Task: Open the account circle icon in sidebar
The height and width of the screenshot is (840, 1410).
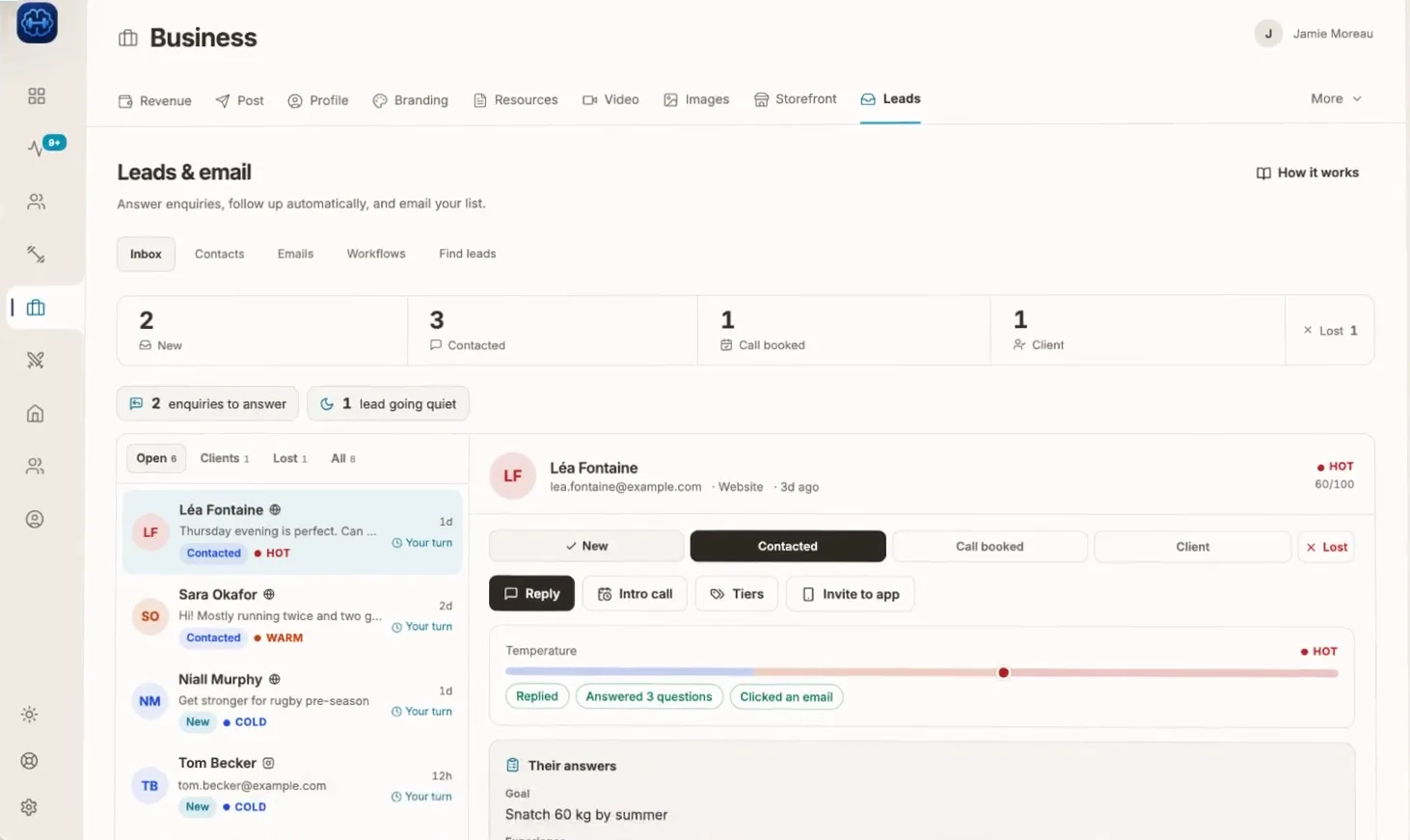Action: (35, 519)
